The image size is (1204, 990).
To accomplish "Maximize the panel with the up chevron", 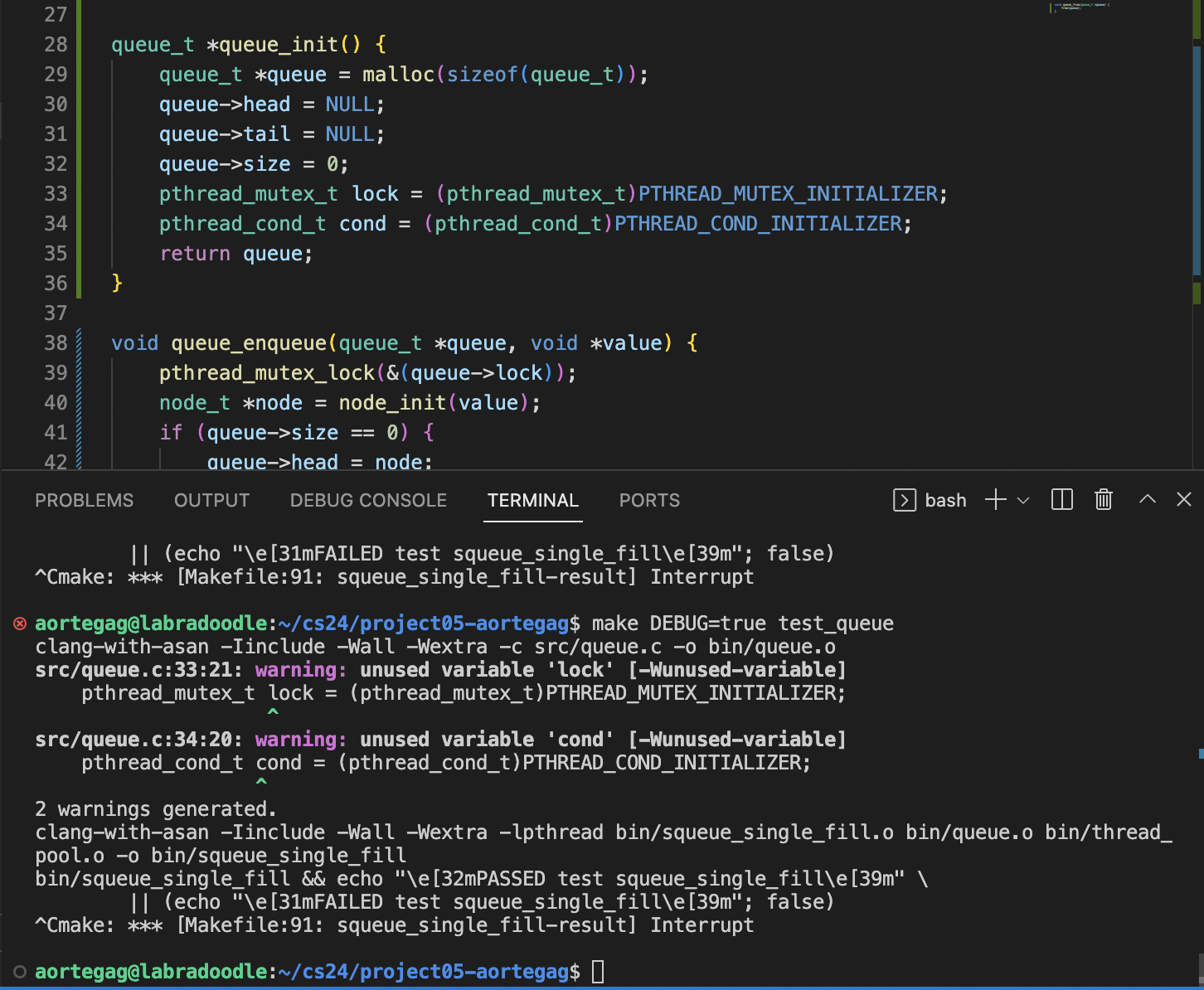I will pos(1147,499).
